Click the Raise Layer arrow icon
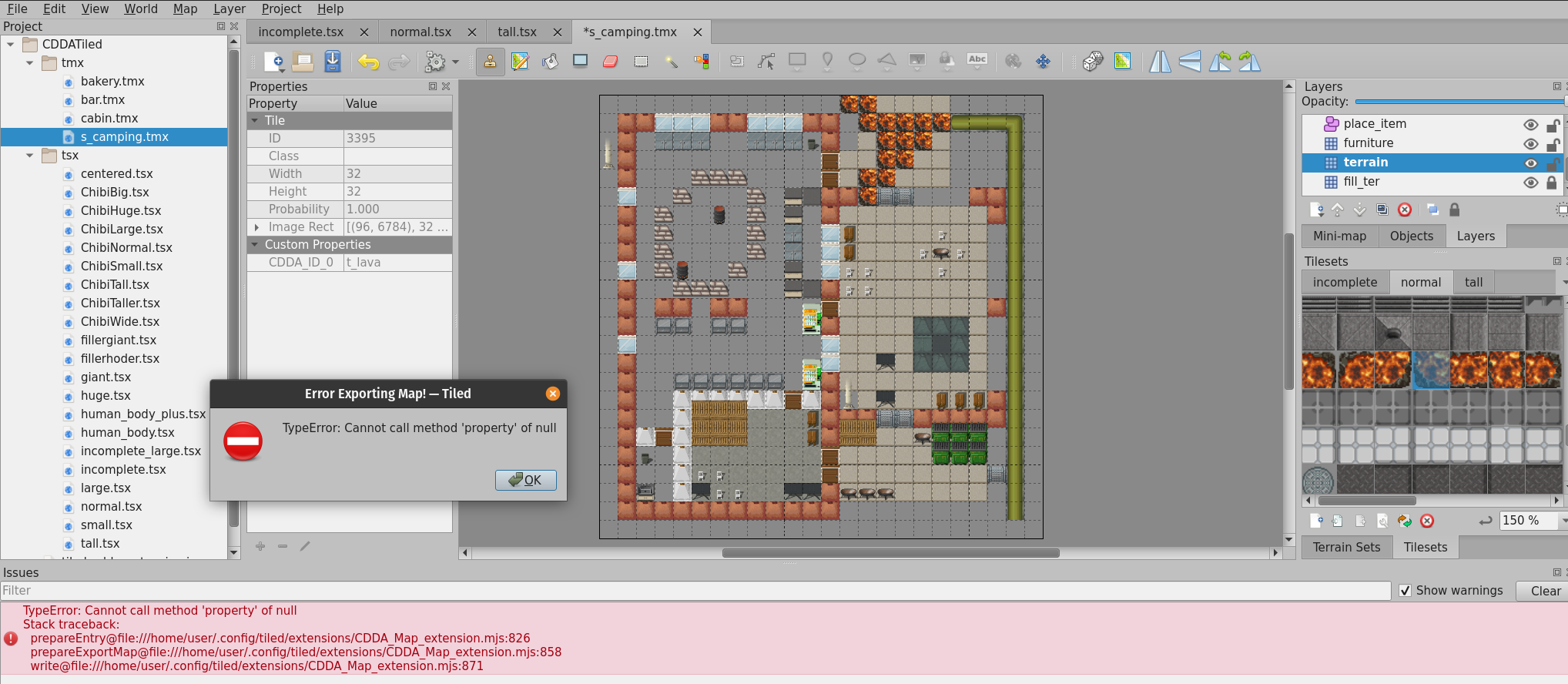Viewport: 1568px width, 684px height. point(1338,210)
